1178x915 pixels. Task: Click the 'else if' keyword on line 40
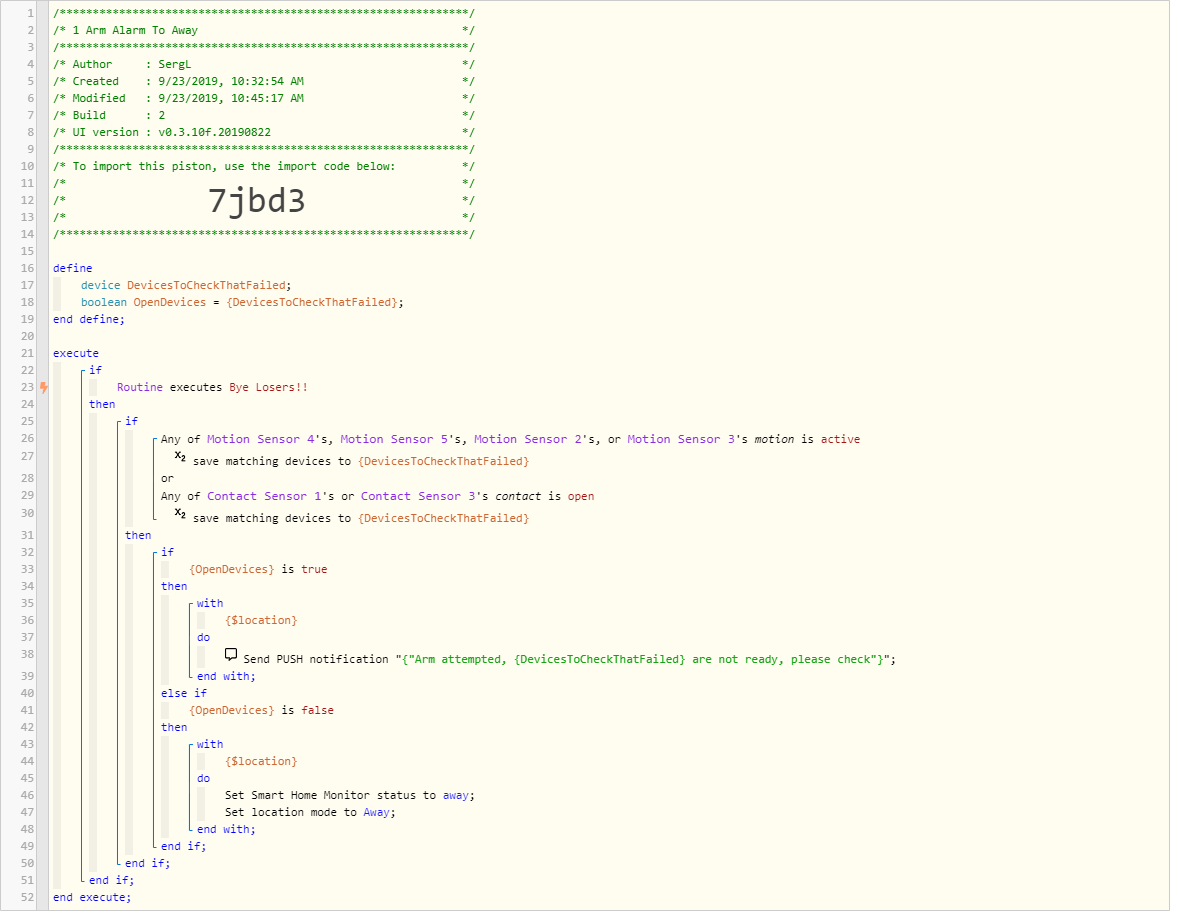tap(184, 694)
